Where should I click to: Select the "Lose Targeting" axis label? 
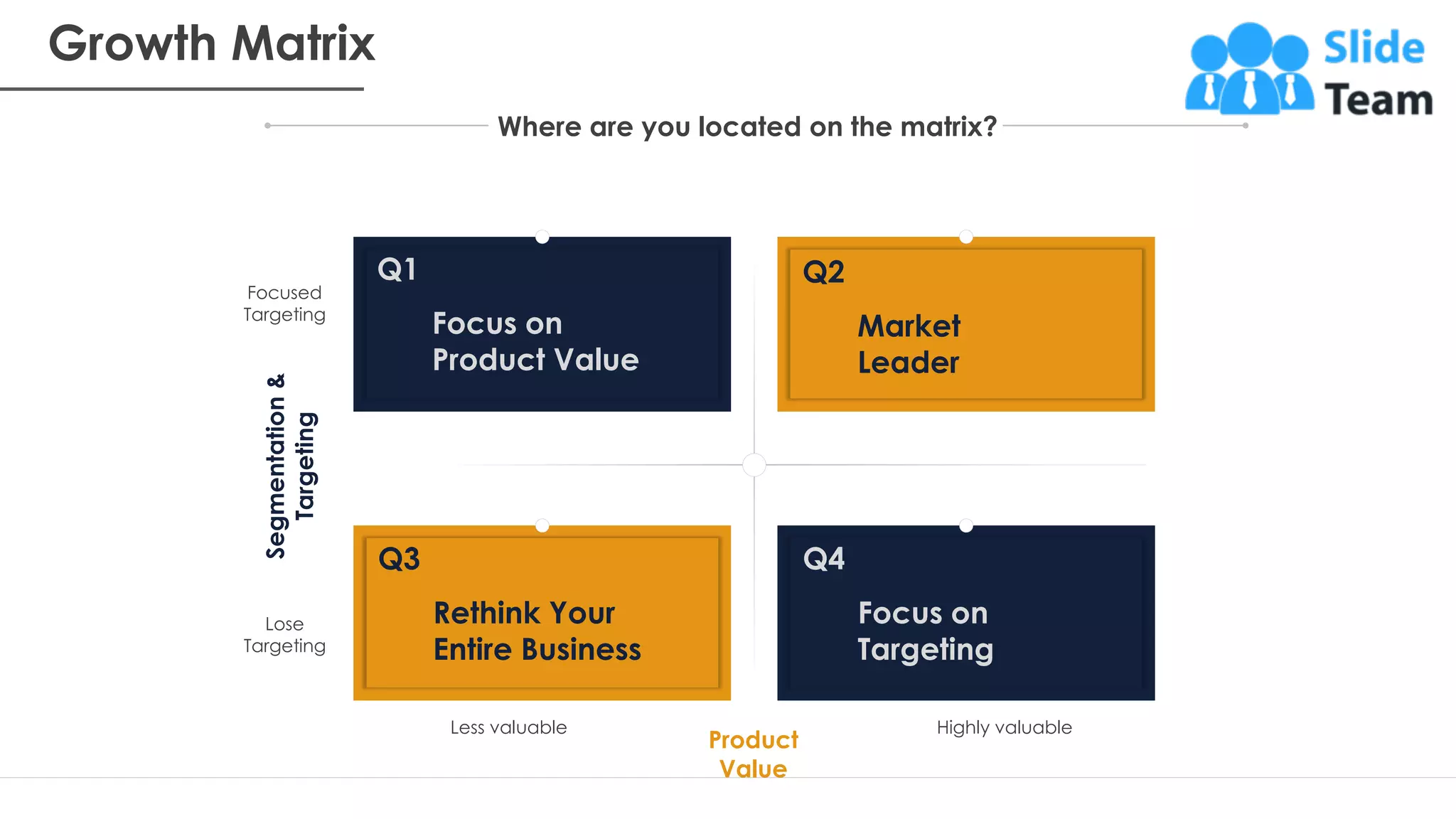(284, 635)
